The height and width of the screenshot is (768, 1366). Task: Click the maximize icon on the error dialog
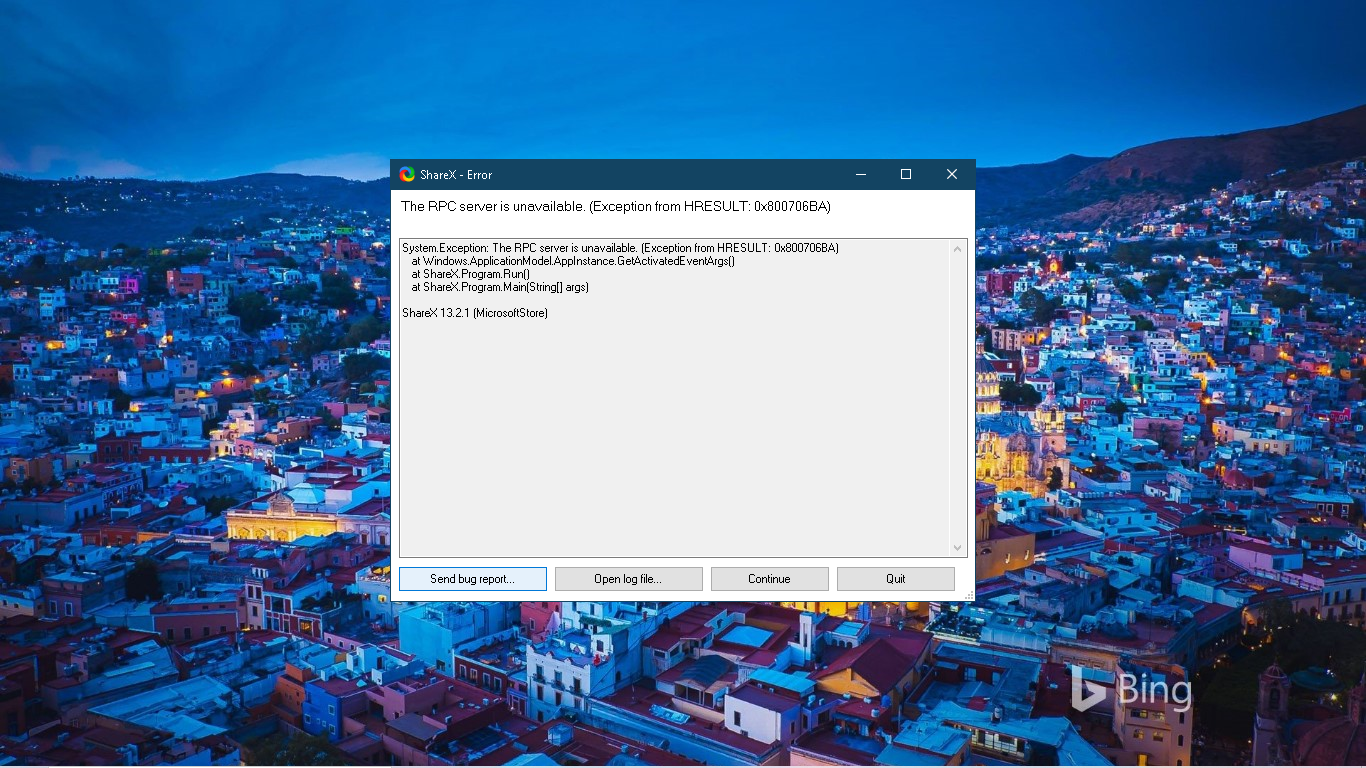tap(906, 174)
